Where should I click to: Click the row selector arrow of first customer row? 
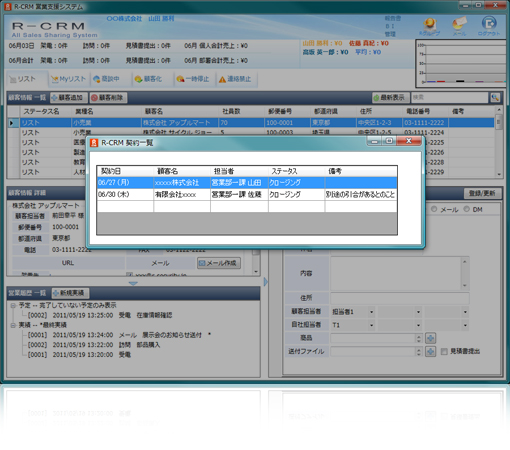click(x=13, y=123)
